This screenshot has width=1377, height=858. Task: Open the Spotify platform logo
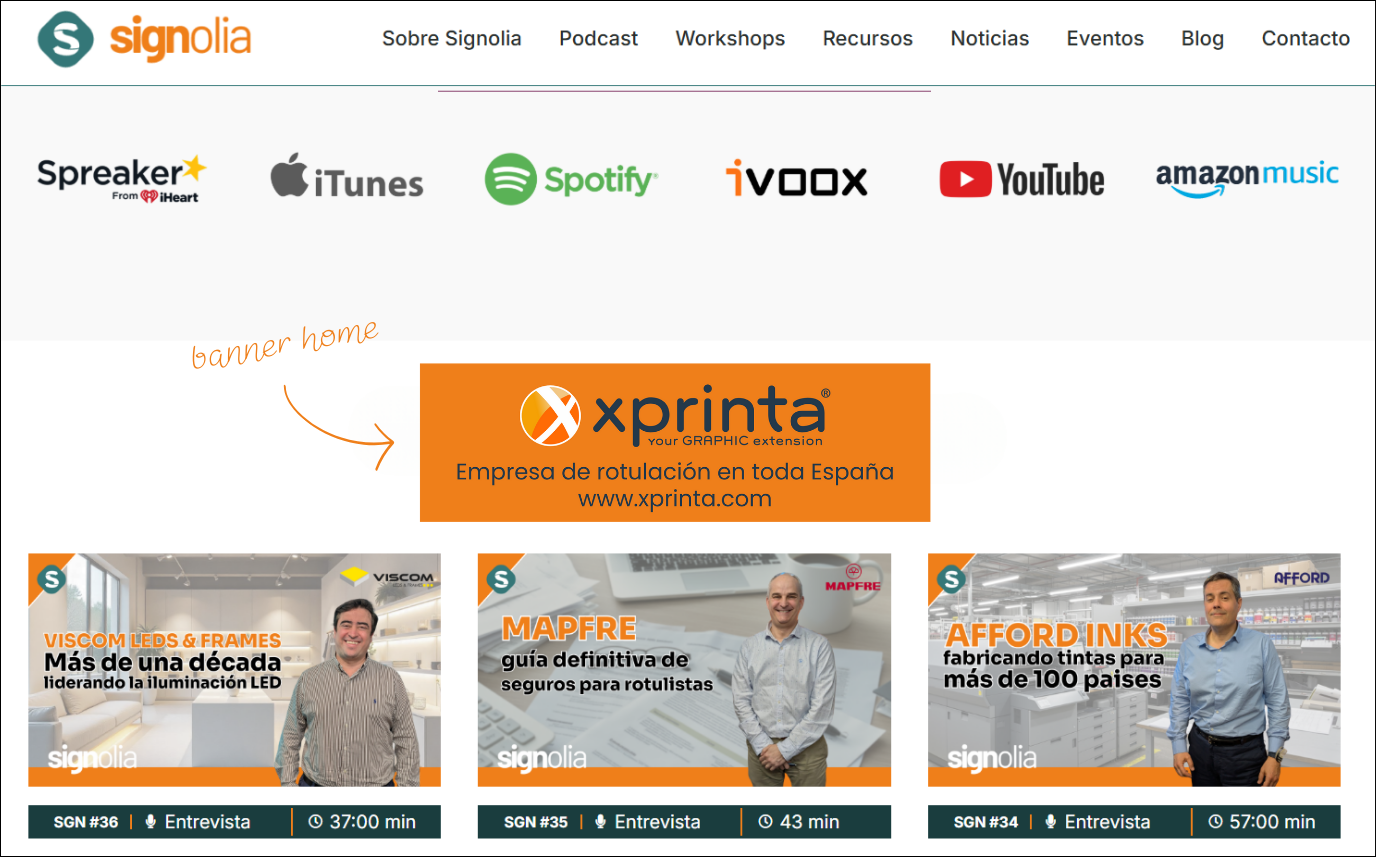pyautogui.click(x=571, y=179)
